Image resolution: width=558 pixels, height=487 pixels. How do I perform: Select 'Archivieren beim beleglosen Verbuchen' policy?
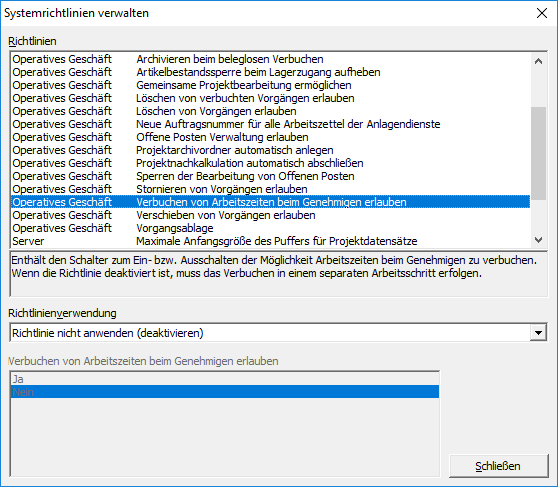(270, 59)
